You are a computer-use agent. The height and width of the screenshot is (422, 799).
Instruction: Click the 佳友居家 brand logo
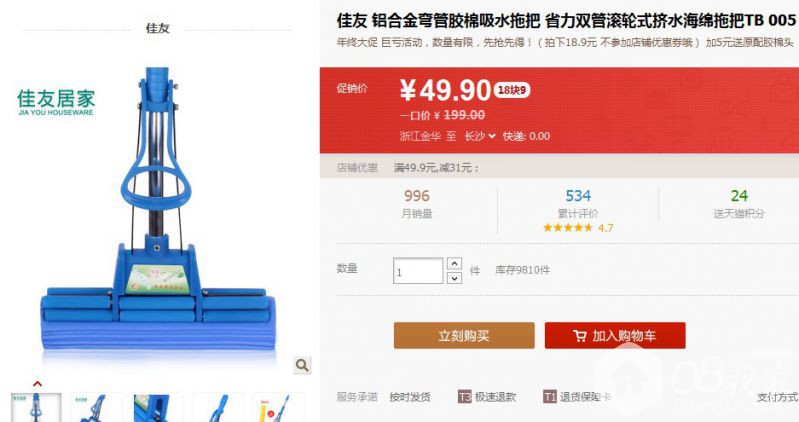tap(56, 102)
